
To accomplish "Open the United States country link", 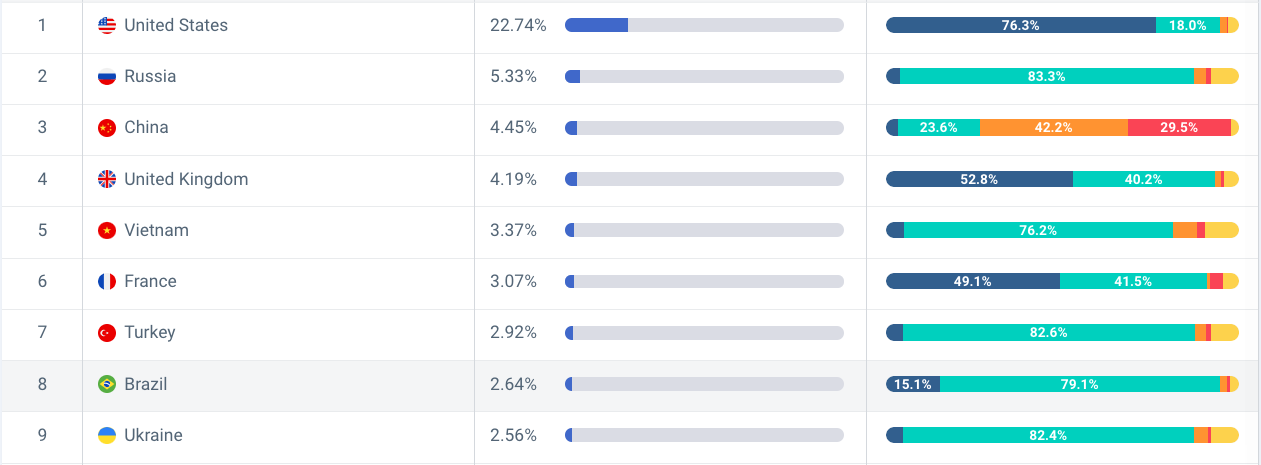I will [x=176, y=25].
